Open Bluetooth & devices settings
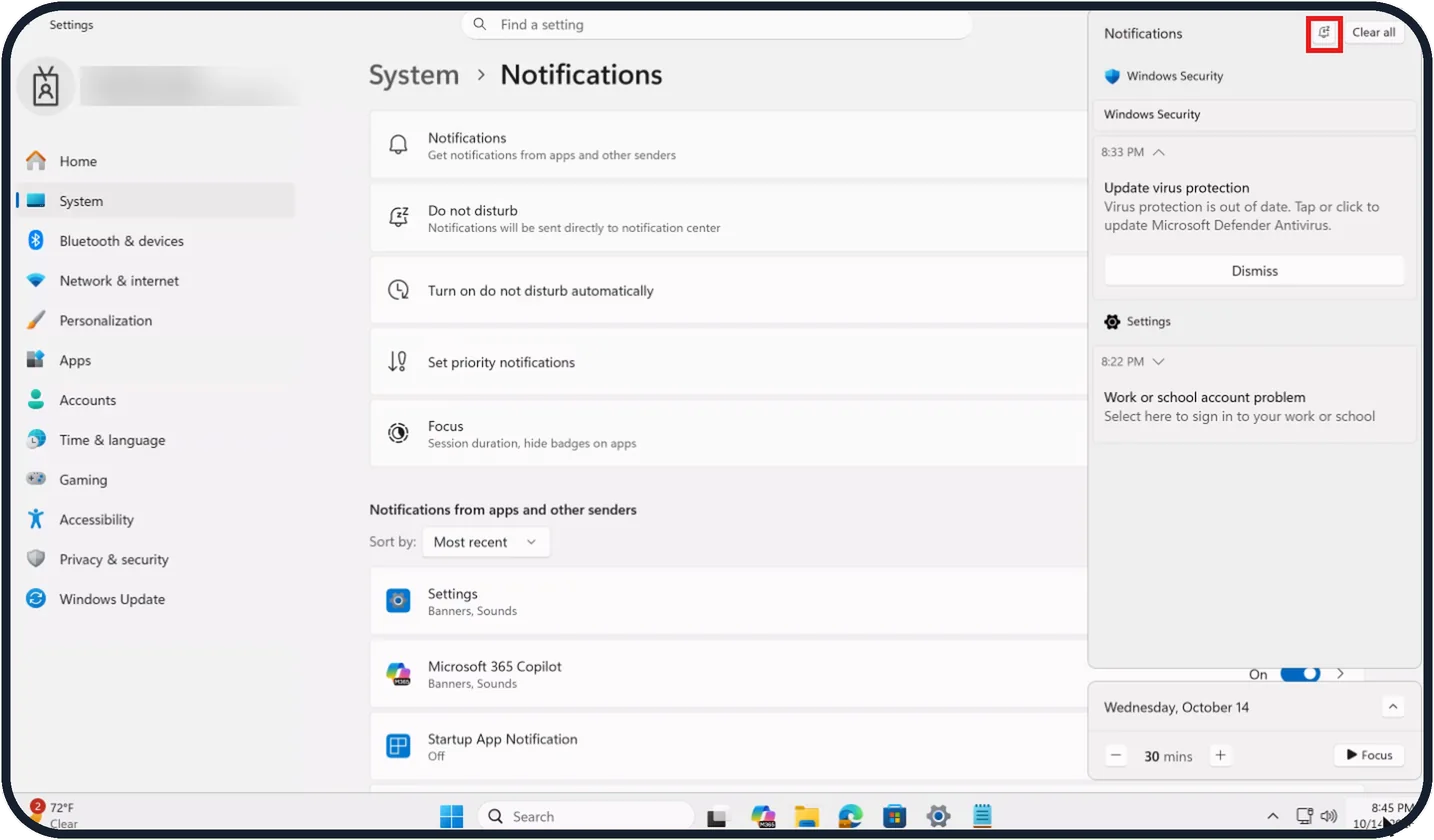Screen dimensions: 1434x840 click(x=156, y=241)
